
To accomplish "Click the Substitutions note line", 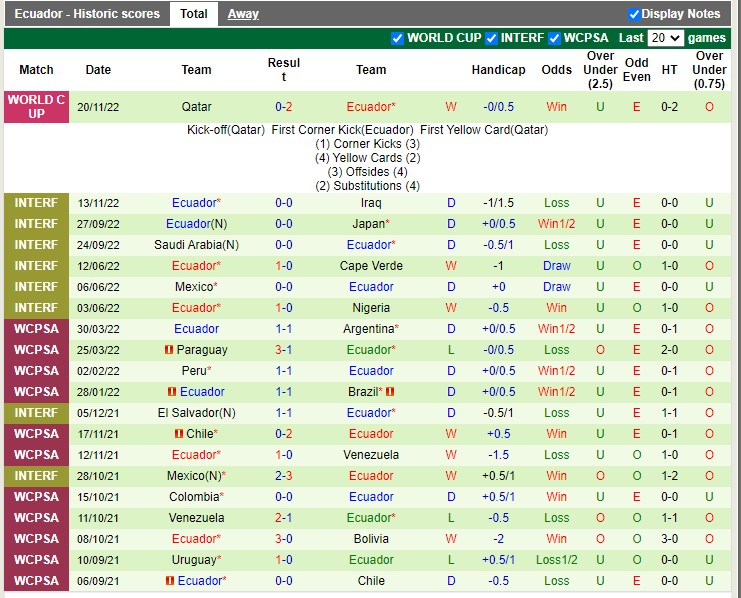I will [367, 186].
